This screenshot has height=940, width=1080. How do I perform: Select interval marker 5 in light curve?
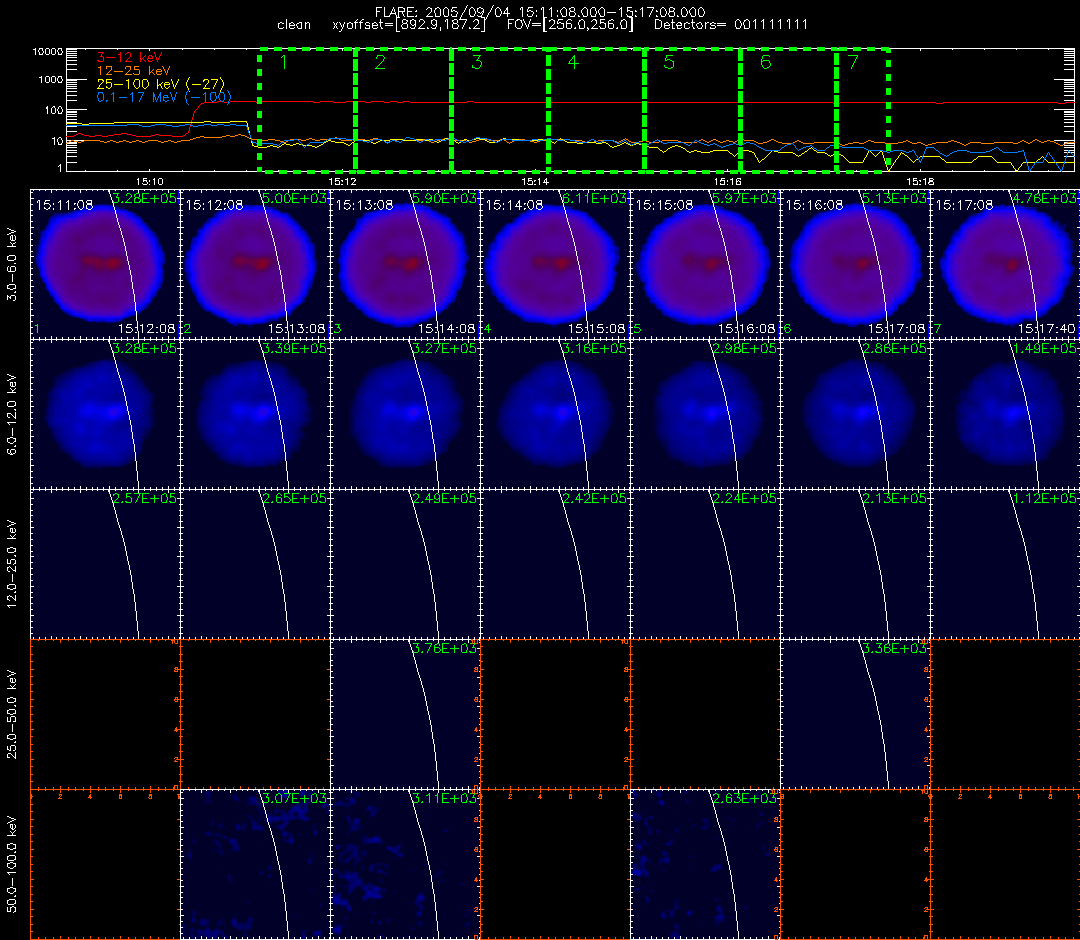coord(669,62)
